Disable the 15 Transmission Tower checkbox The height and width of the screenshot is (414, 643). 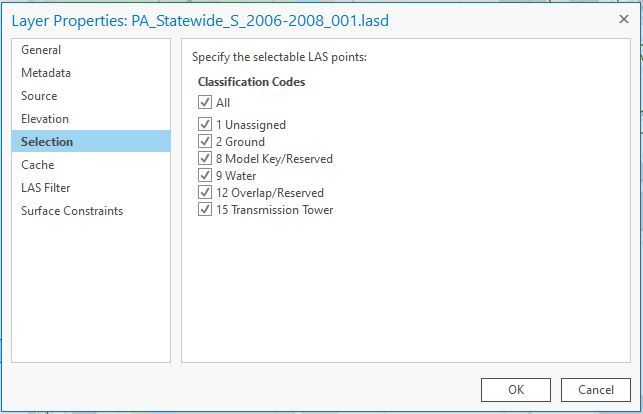click(205, 210)
